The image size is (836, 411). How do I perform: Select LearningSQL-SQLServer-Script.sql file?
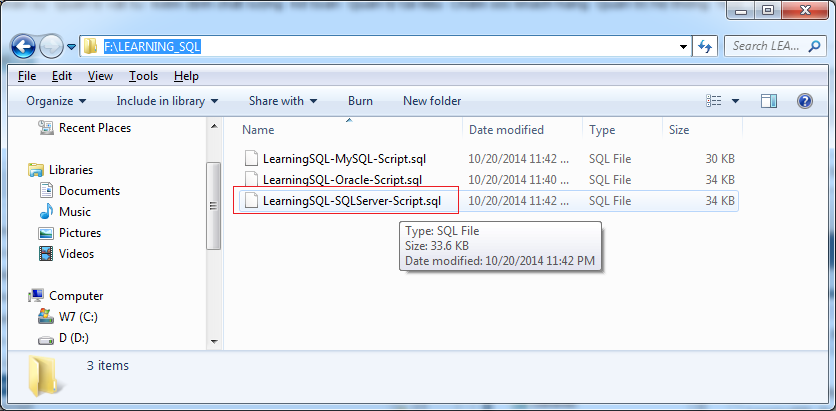[x=352, y=202]
